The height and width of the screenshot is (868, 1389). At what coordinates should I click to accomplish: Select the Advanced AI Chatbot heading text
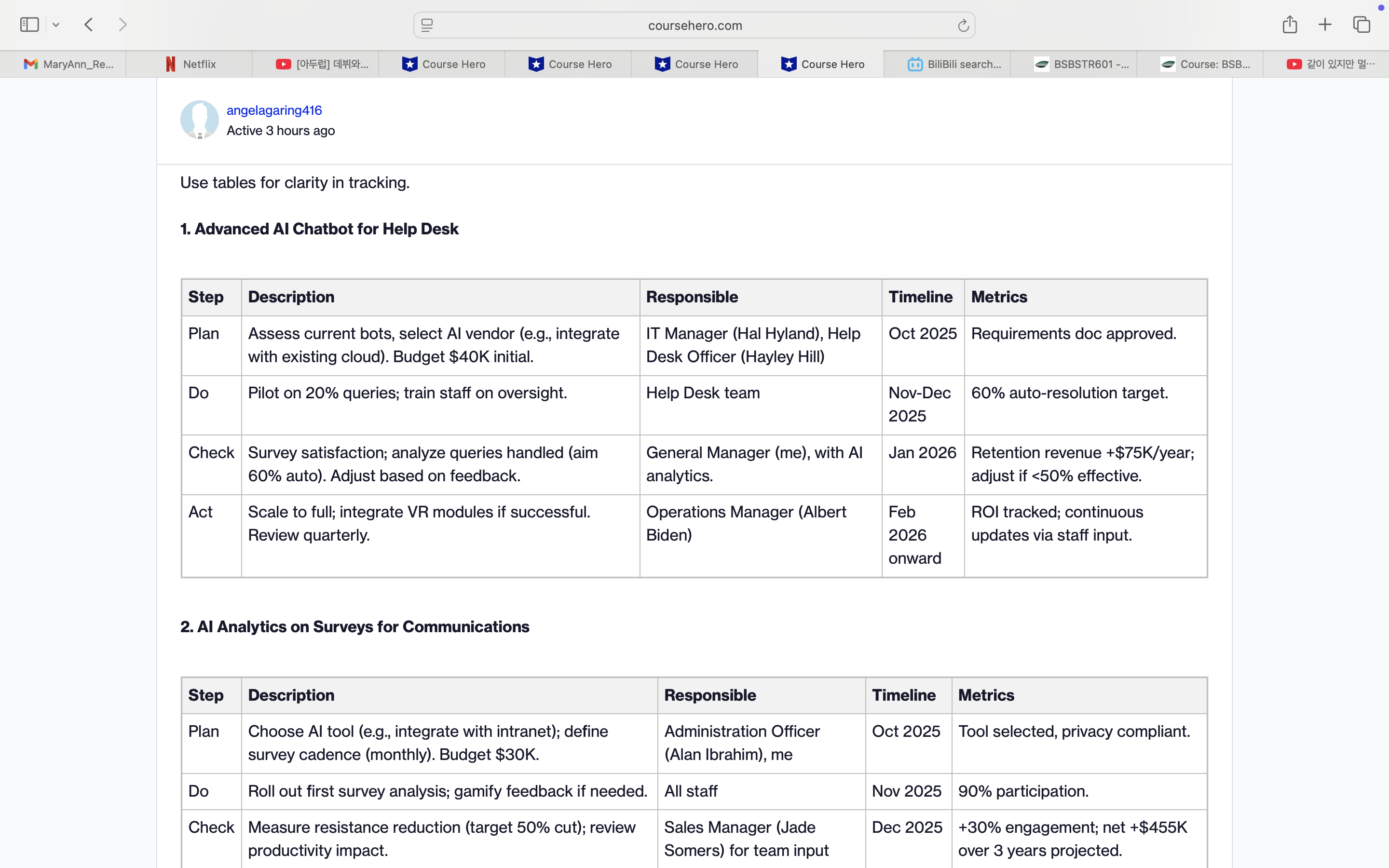coord(319,229)
